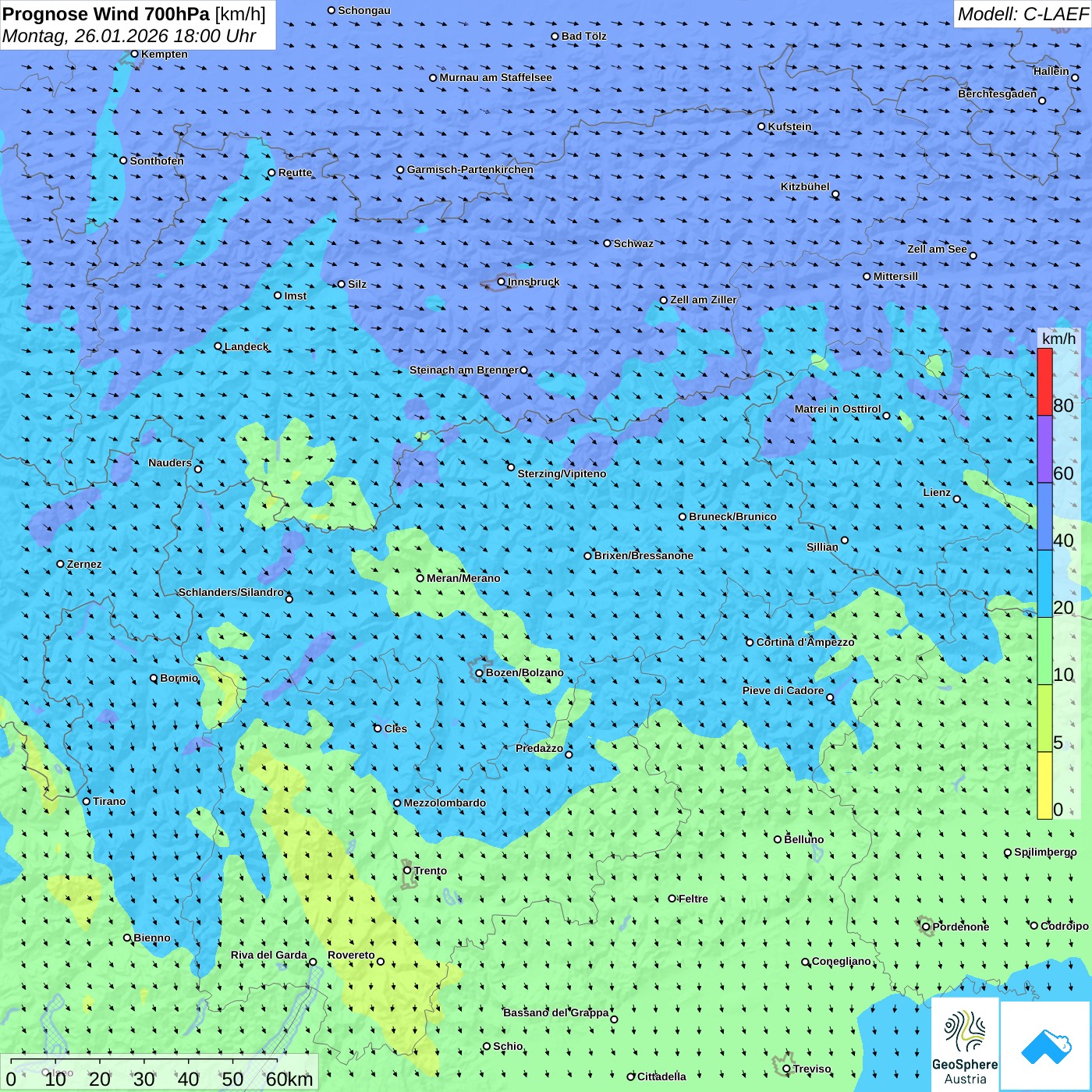Select the Rovereto location marker

tap(381, 961)
